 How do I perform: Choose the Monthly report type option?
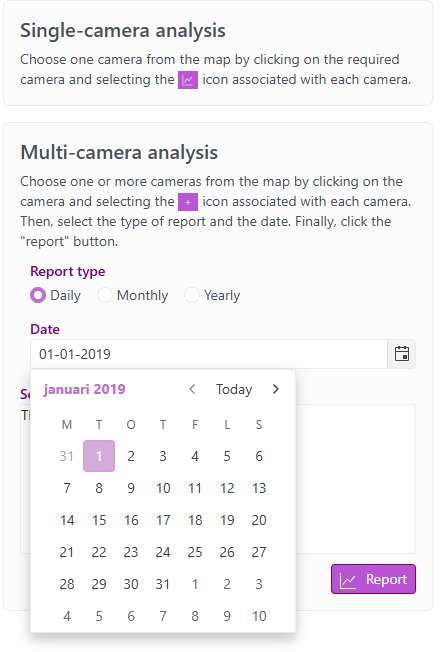point(105,295)
